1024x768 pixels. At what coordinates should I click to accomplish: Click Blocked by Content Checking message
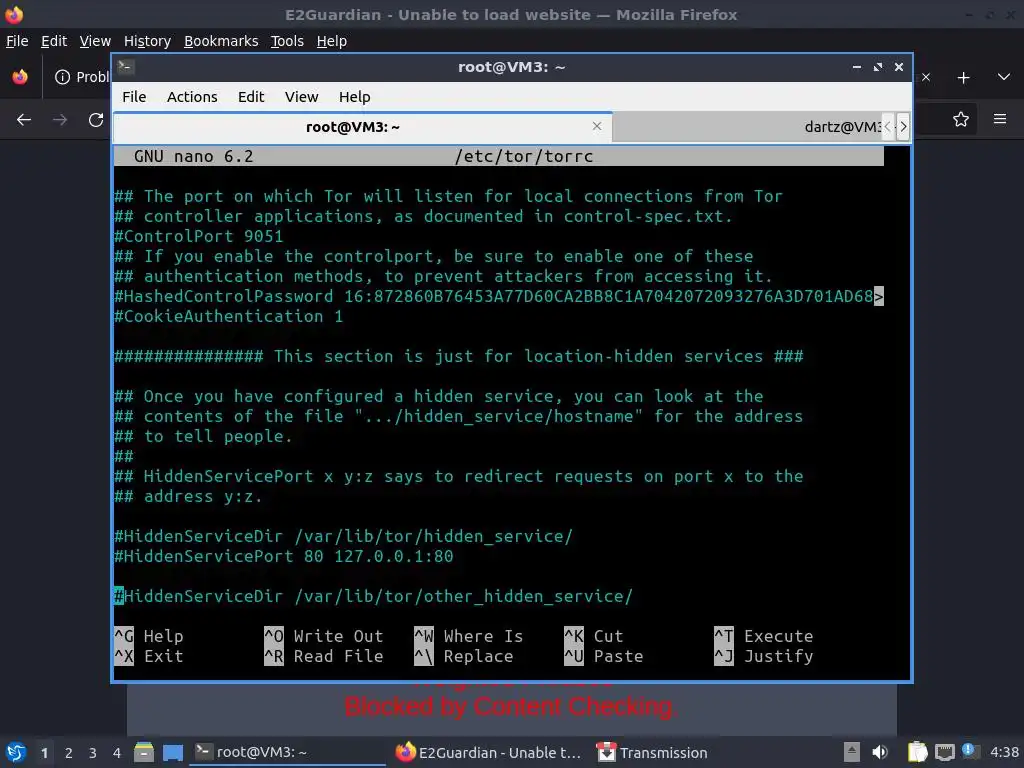coord(511,707)
